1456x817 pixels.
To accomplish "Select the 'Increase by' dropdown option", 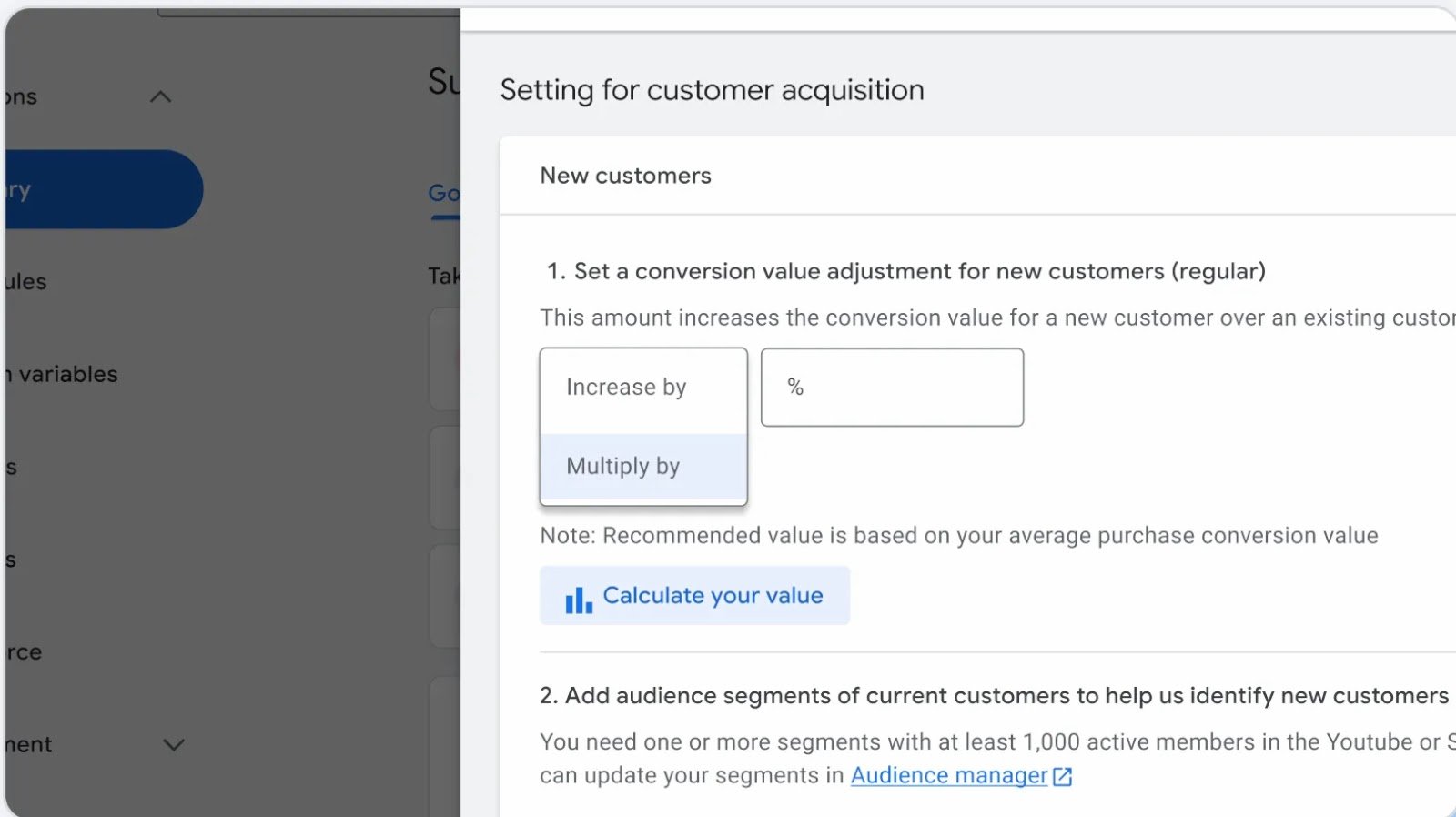I will tap(643, 388).
